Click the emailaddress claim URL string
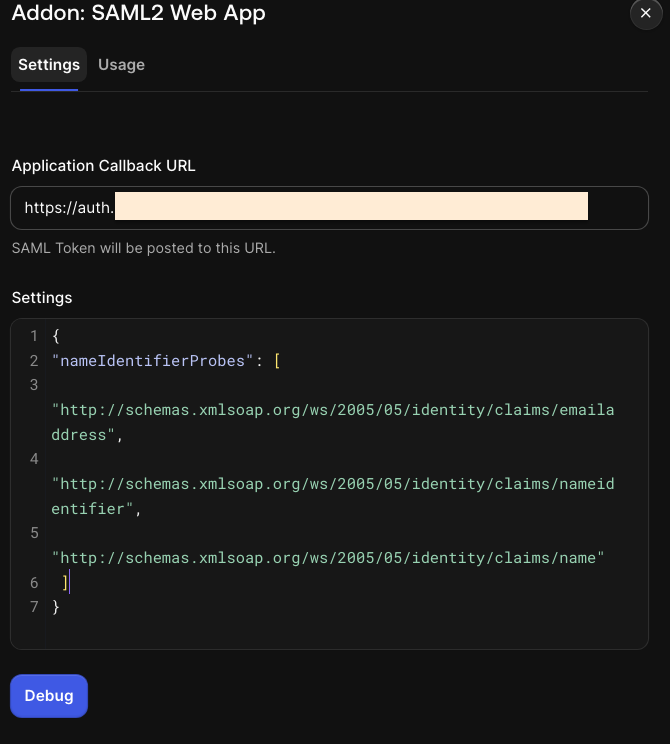 coord(333,422)
